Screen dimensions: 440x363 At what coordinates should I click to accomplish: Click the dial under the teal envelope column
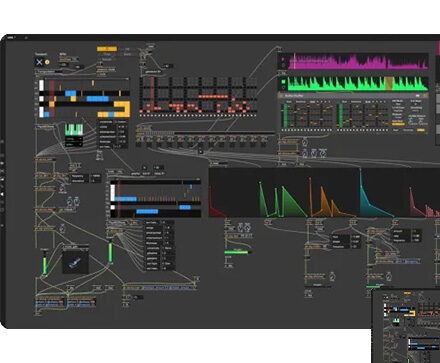[x=389, y=276]
